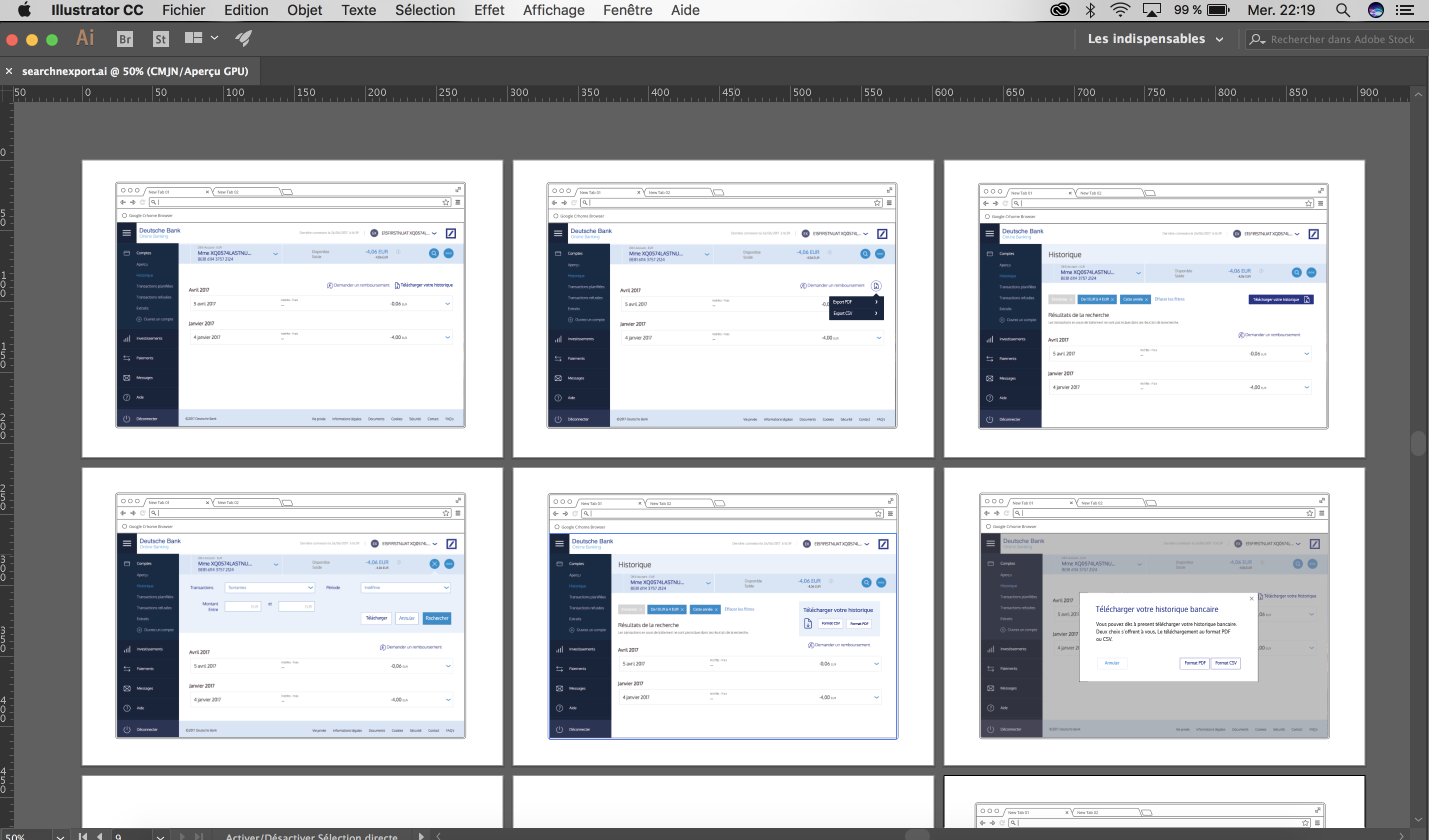The image size is (1429, 840).
Task: Select the Indéfinie period dropdown in the mockup
Action: pos(405,587)
